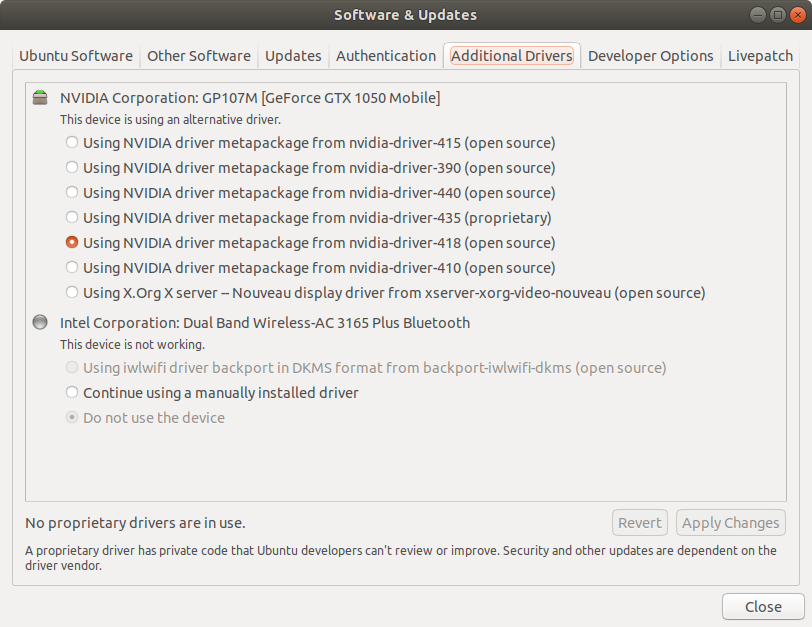This screenshot has height=627, width=812.
Task: Click the Apply Changes button
Action: 731,523
